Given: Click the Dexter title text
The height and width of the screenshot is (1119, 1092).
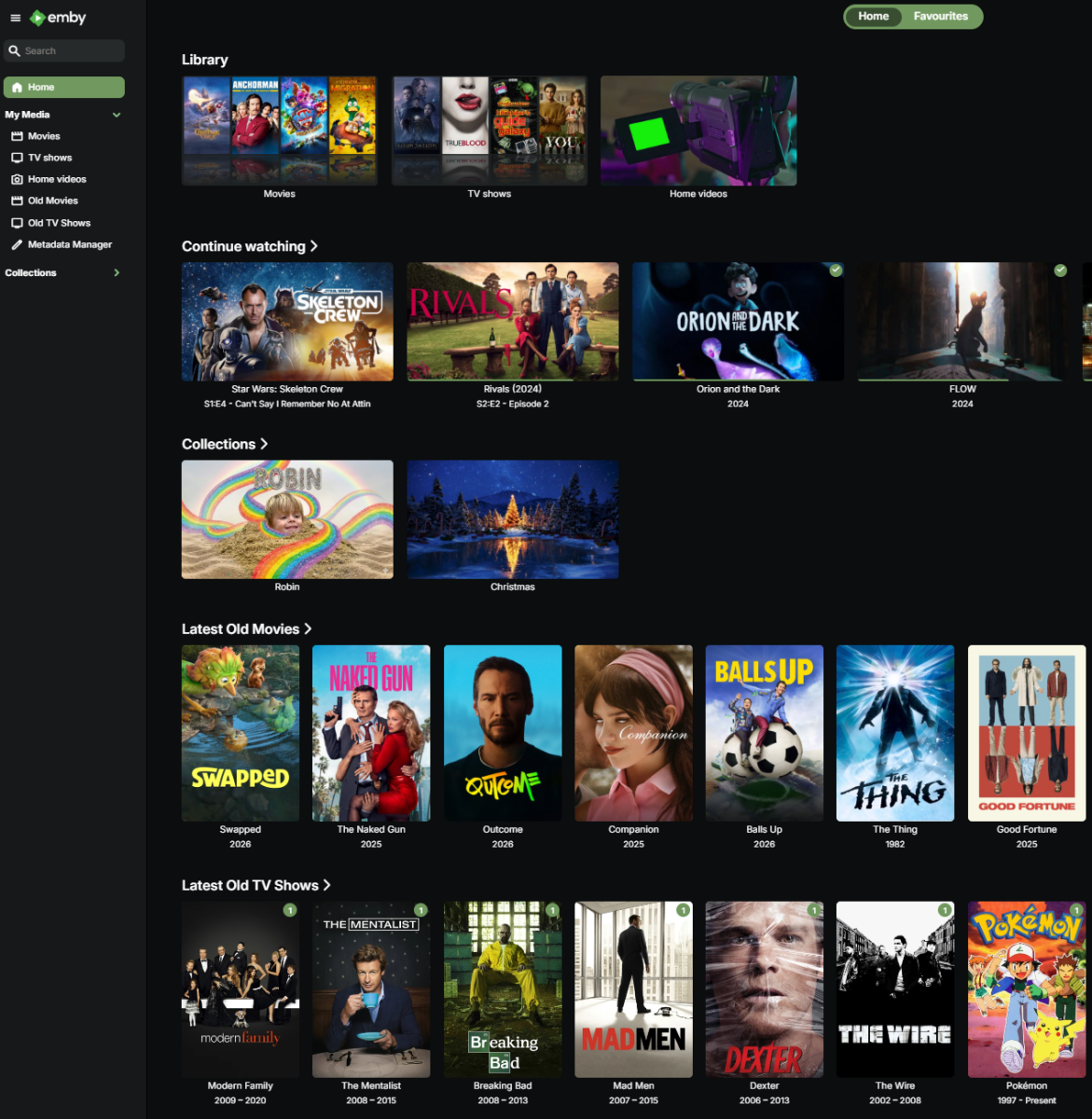Looking at the screenshot, I should coord(765,1085).
